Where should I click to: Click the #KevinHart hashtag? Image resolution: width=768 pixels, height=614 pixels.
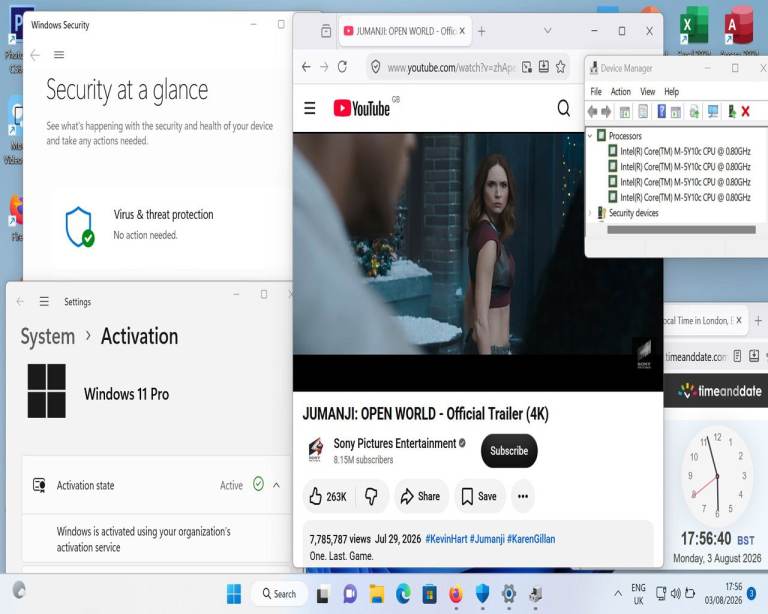pos(446,539)
